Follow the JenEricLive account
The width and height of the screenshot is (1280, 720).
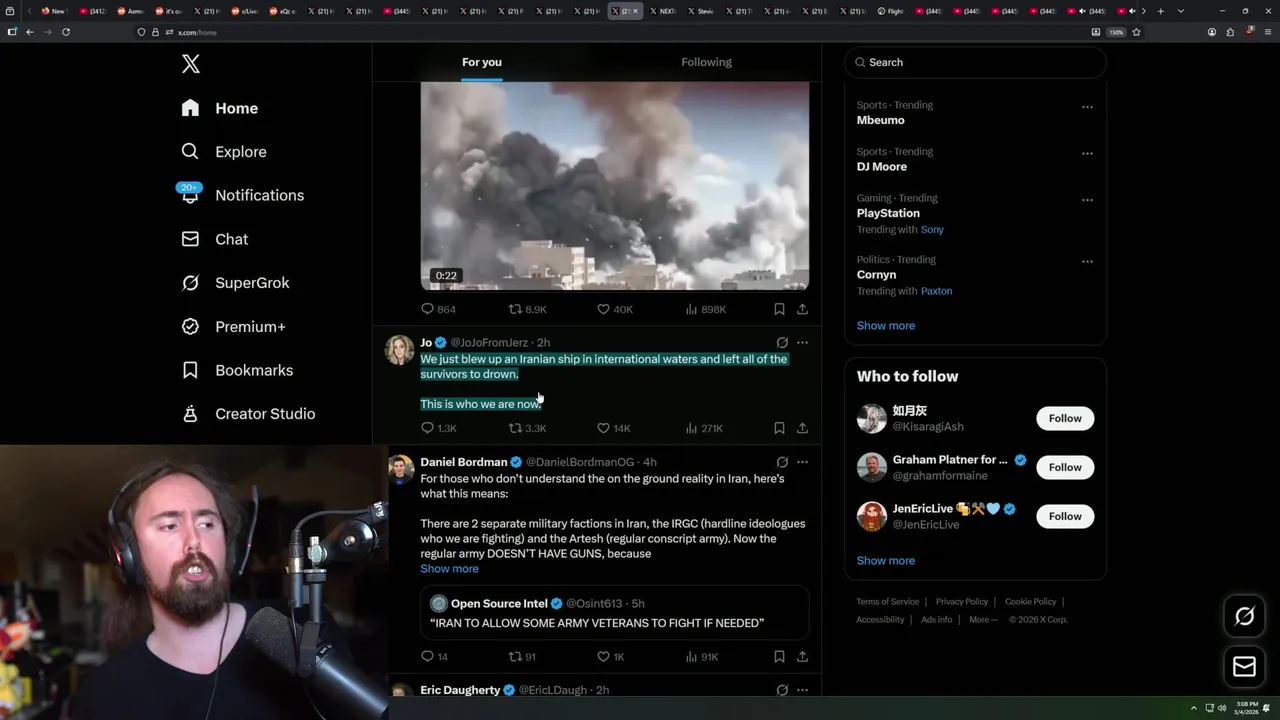1065,516
